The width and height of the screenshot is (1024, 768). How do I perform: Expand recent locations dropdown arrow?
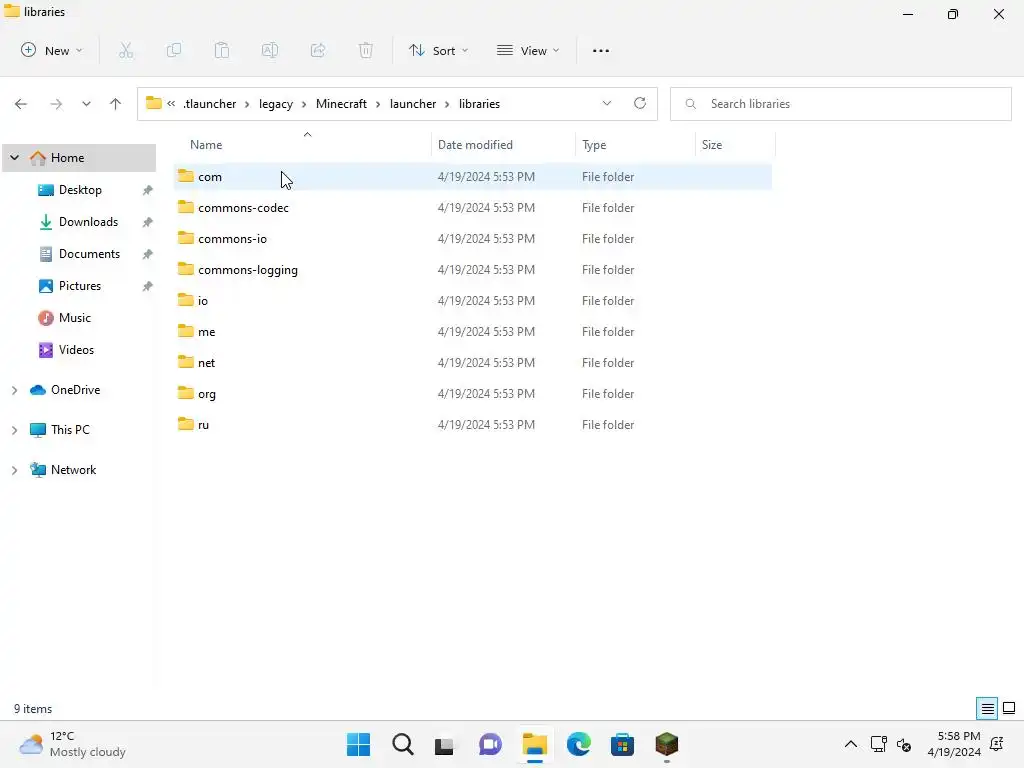click(86, 104)
